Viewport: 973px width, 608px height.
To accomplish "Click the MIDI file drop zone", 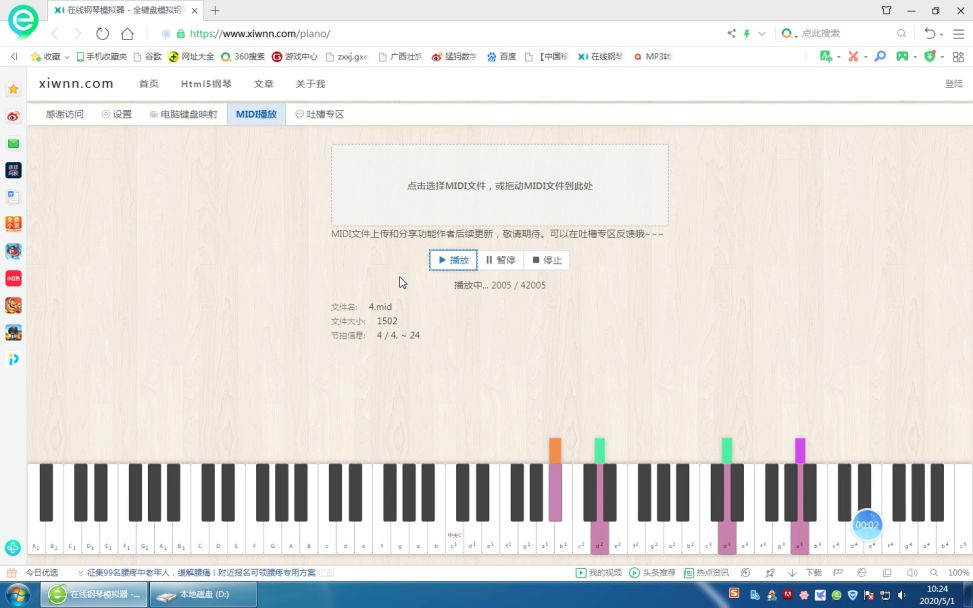I will [x=500, y=186].
